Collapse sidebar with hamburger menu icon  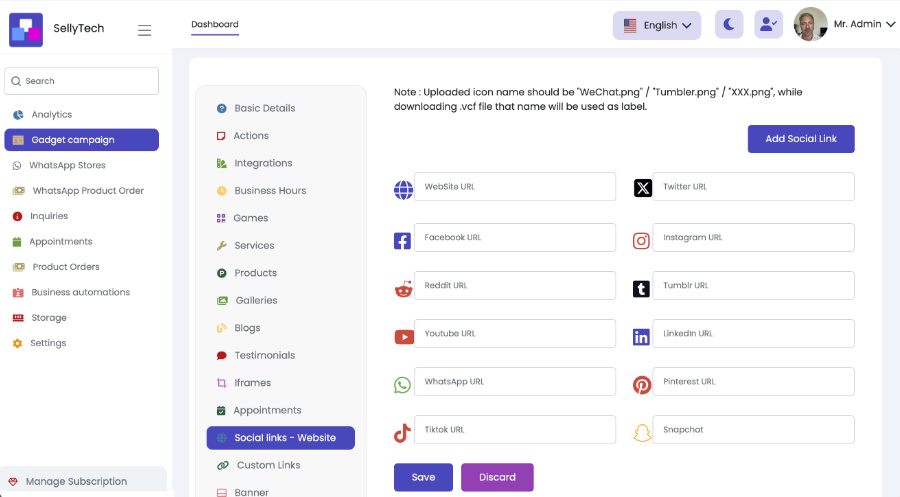[x=145, y=30]
